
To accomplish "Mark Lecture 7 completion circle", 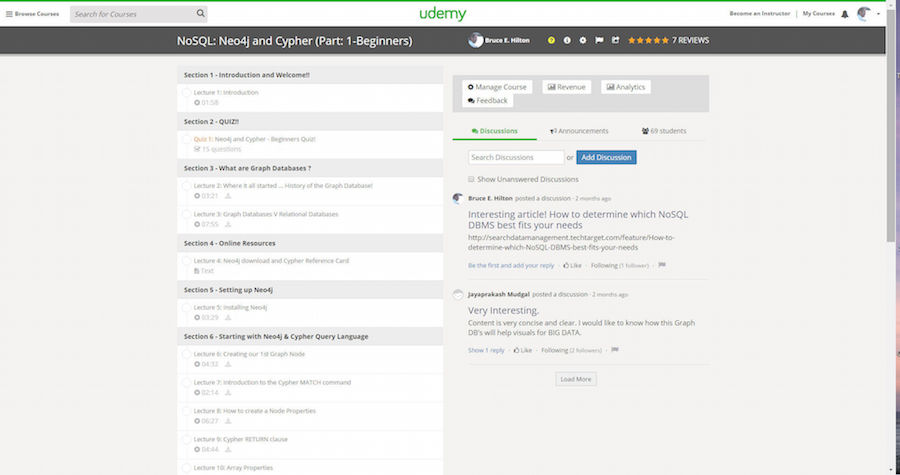I will click(186, 383).
